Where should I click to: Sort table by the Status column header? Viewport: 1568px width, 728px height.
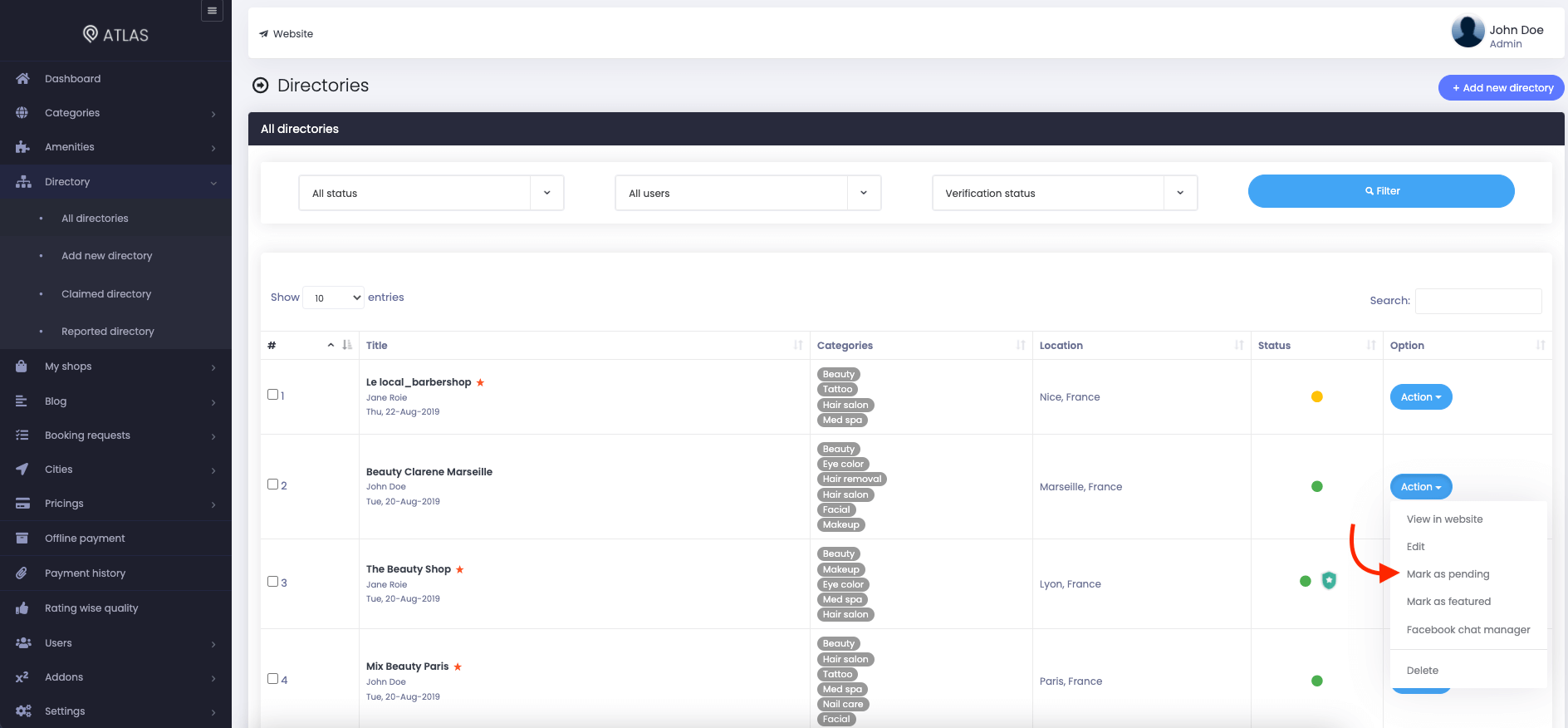pos(1317,346)
